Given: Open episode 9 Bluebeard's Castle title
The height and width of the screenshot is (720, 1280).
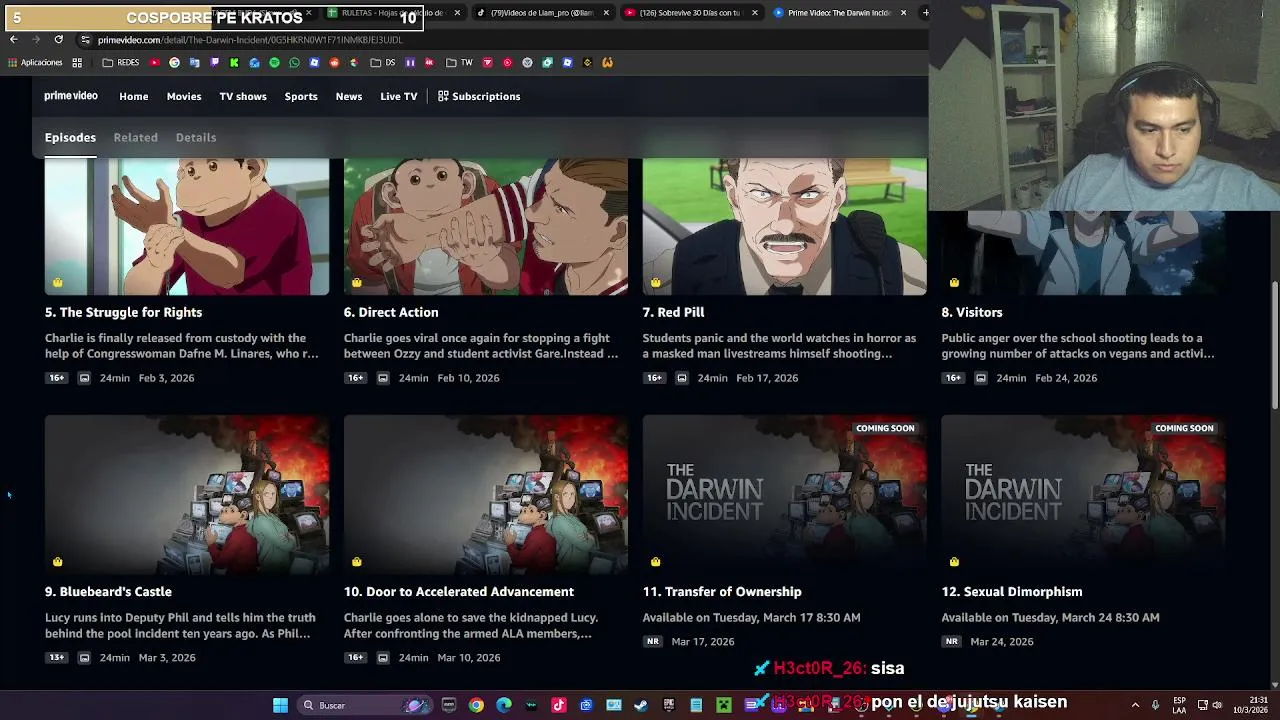Looking at the screenshot, I should pos(108,591).
